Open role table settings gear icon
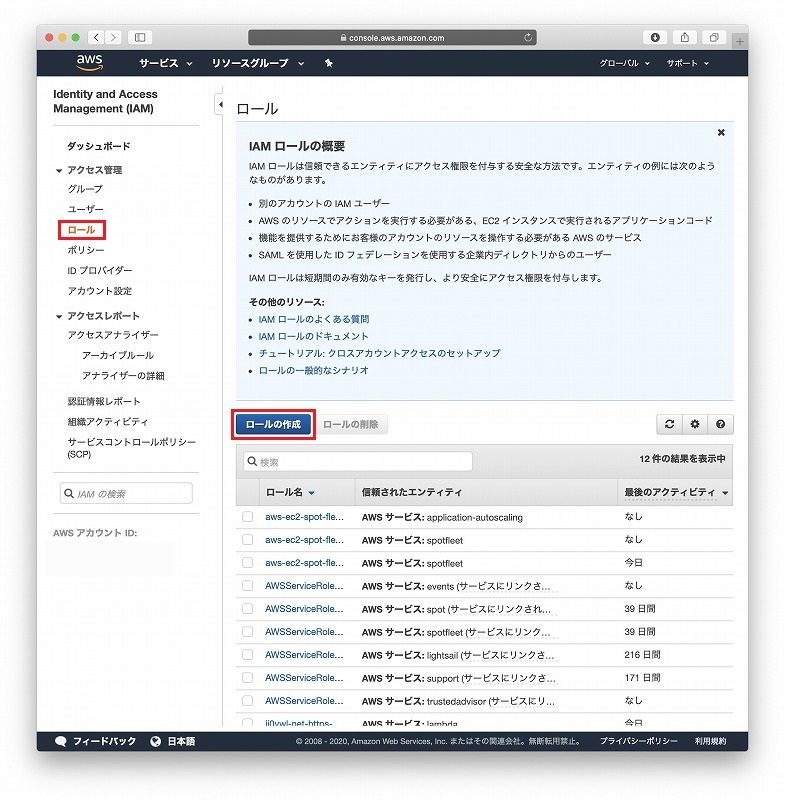The image size is (785, 800). (x=695, y=424)
